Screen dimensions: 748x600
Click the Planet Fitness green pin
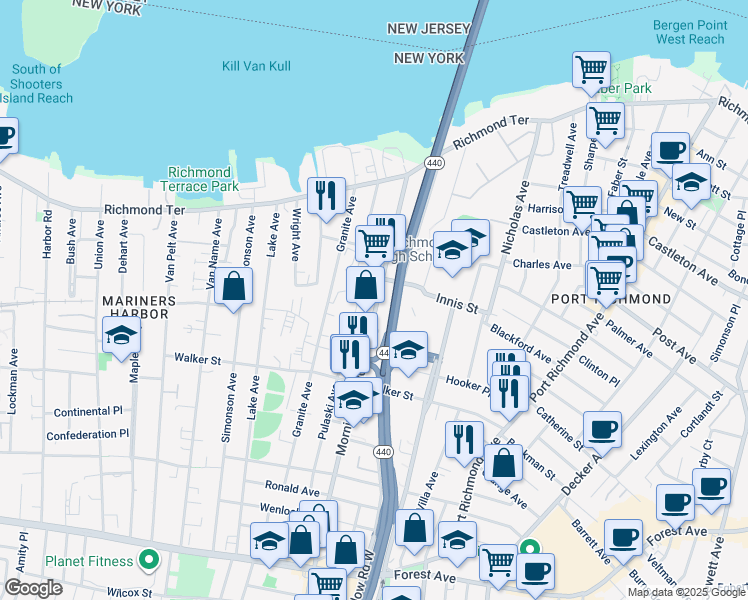[149, 559]
